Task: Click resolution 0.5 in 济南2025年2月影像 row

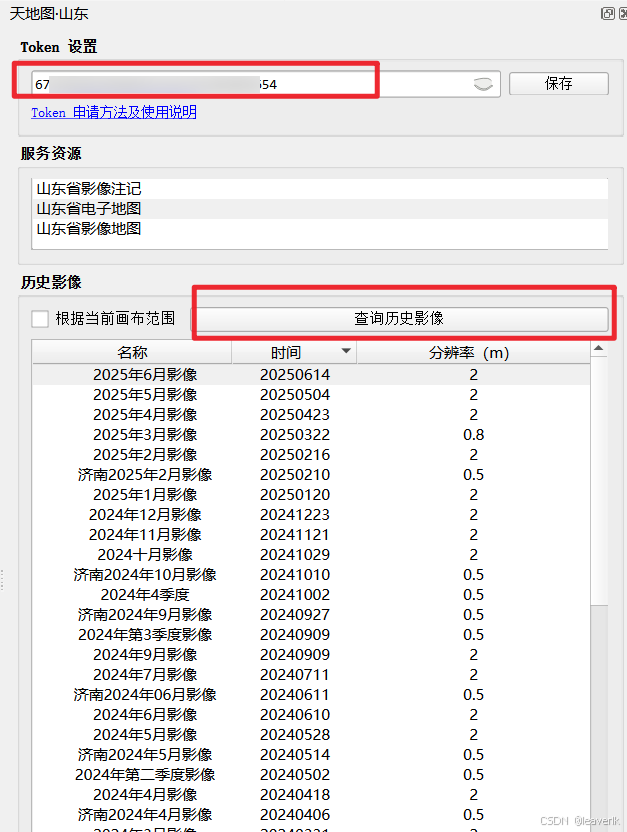Action: pos(473,474)
